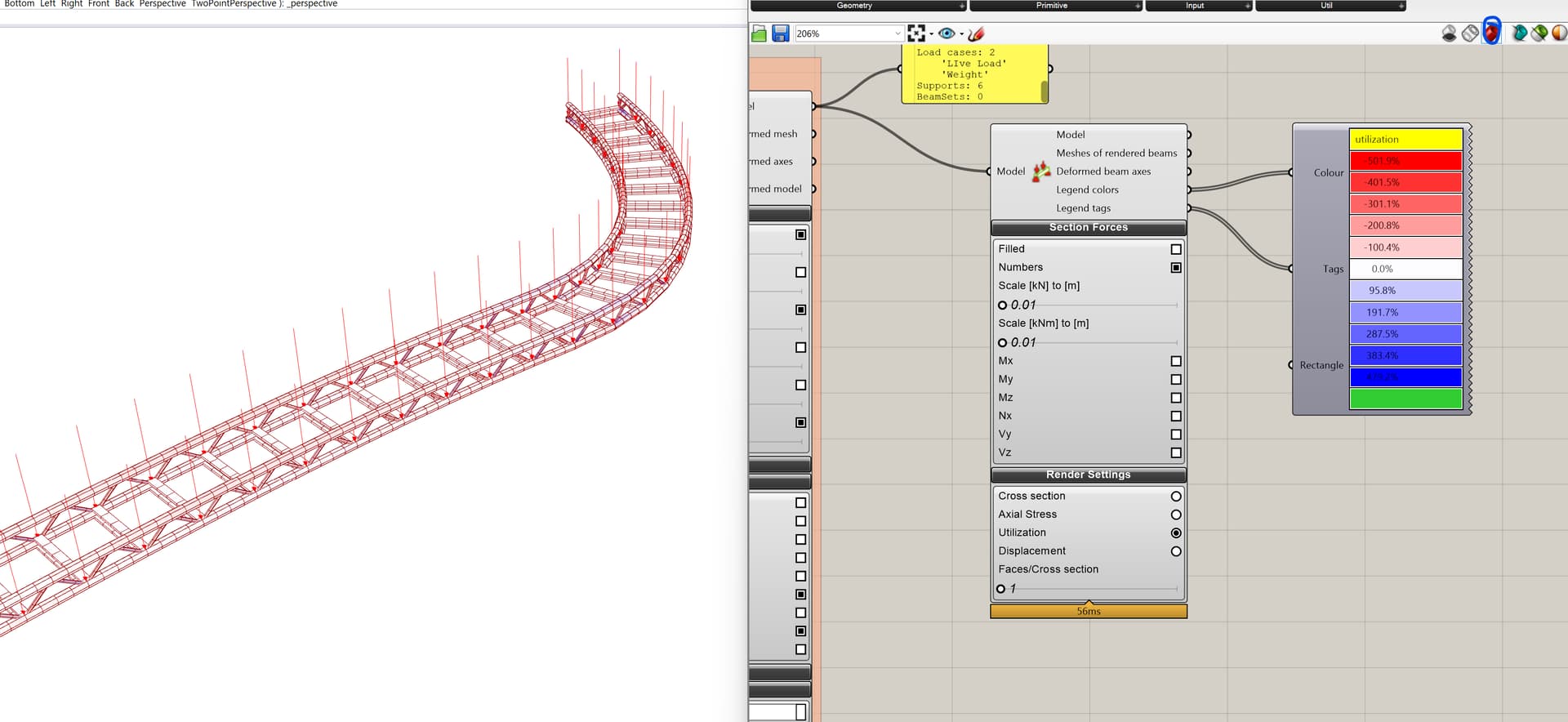Click the Front view option in command line
Screen dimensions: 1568x722
point(98,4)
